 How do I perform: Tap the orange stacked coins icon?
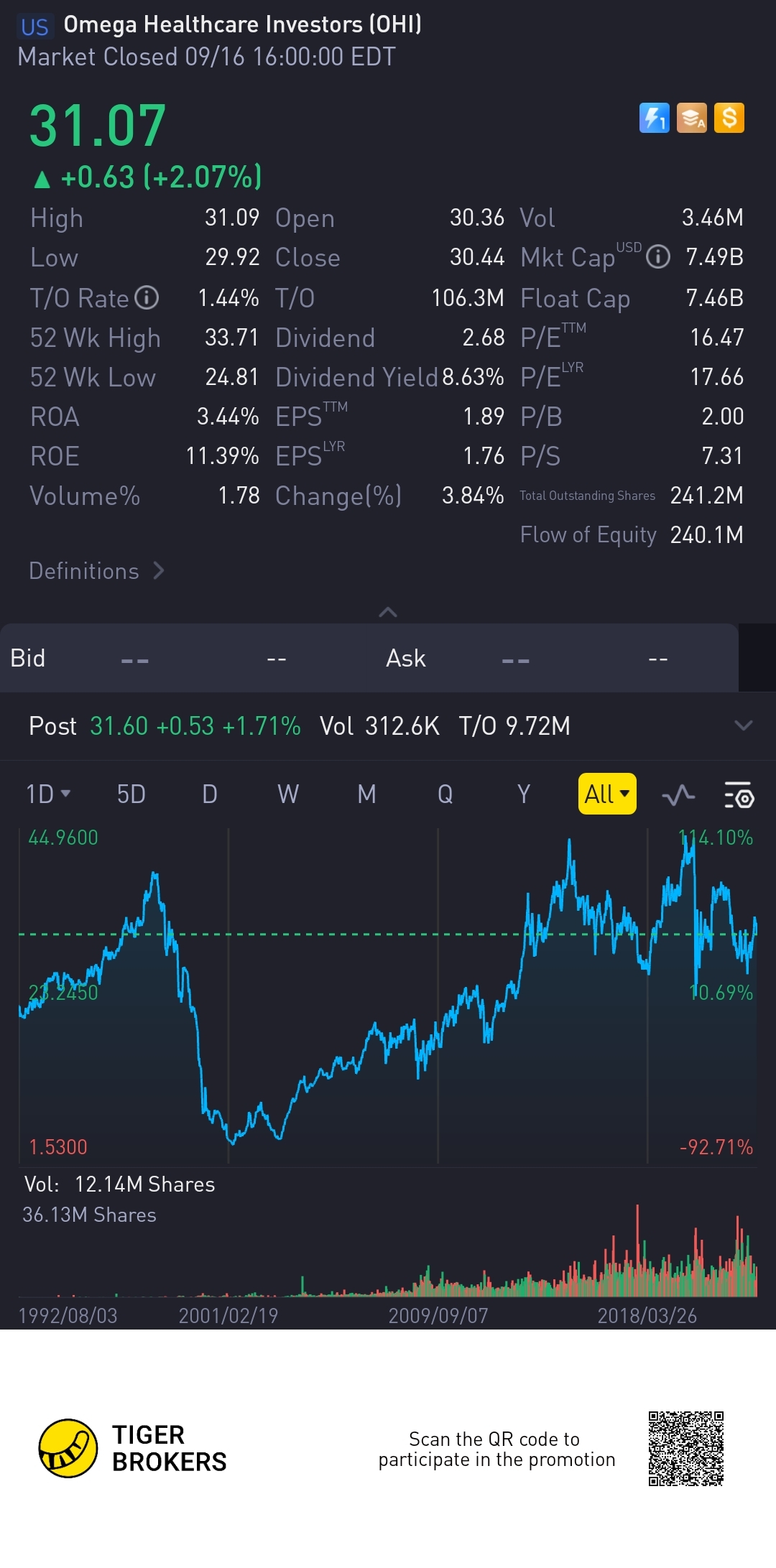click(x=692, y=118)
